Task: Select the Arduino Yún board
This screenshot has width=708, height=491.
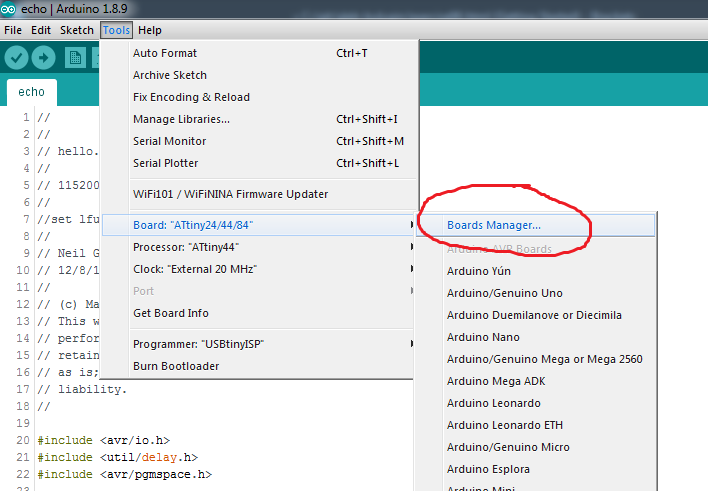Action: click(536, 271)
